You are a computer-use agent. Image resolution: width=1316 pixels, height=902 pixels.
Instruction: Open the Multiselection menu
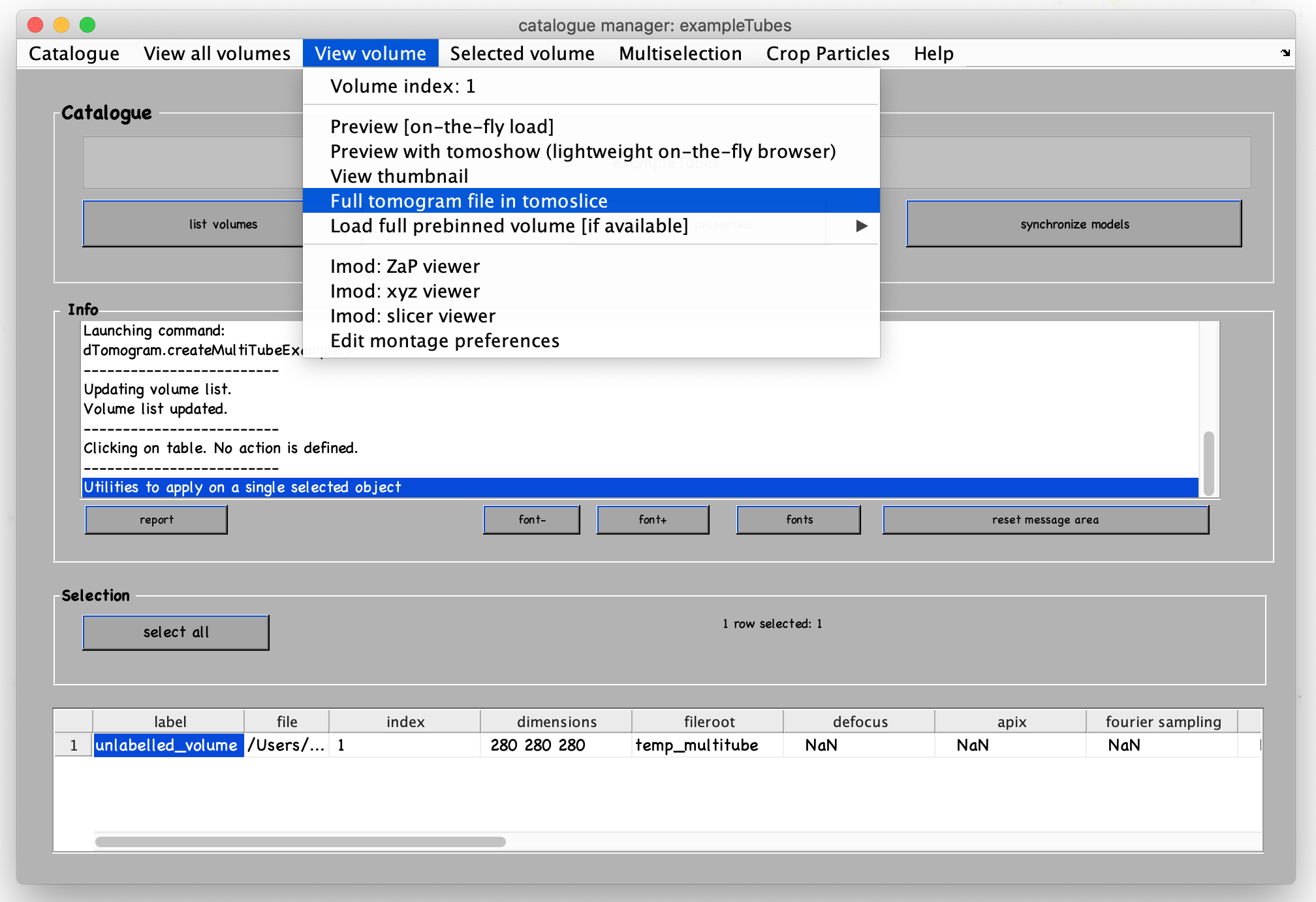(x=680, y=54)
